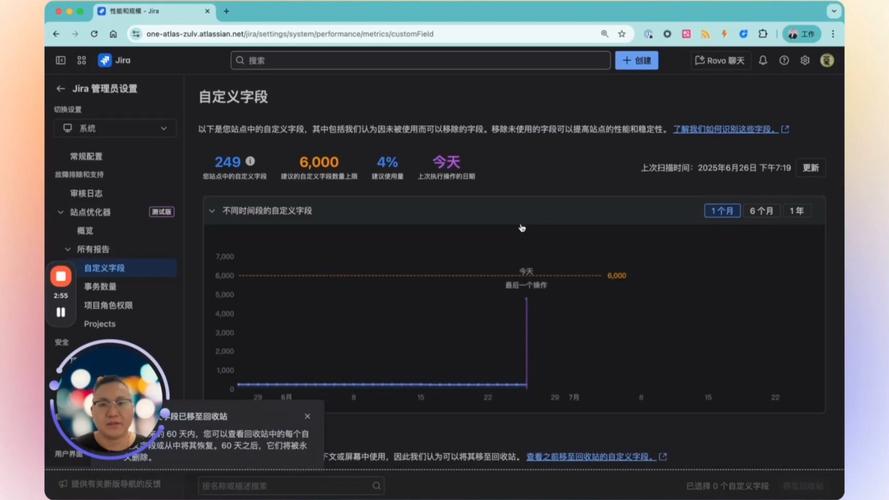Collapse the 站点优化器 tree section

61,212
